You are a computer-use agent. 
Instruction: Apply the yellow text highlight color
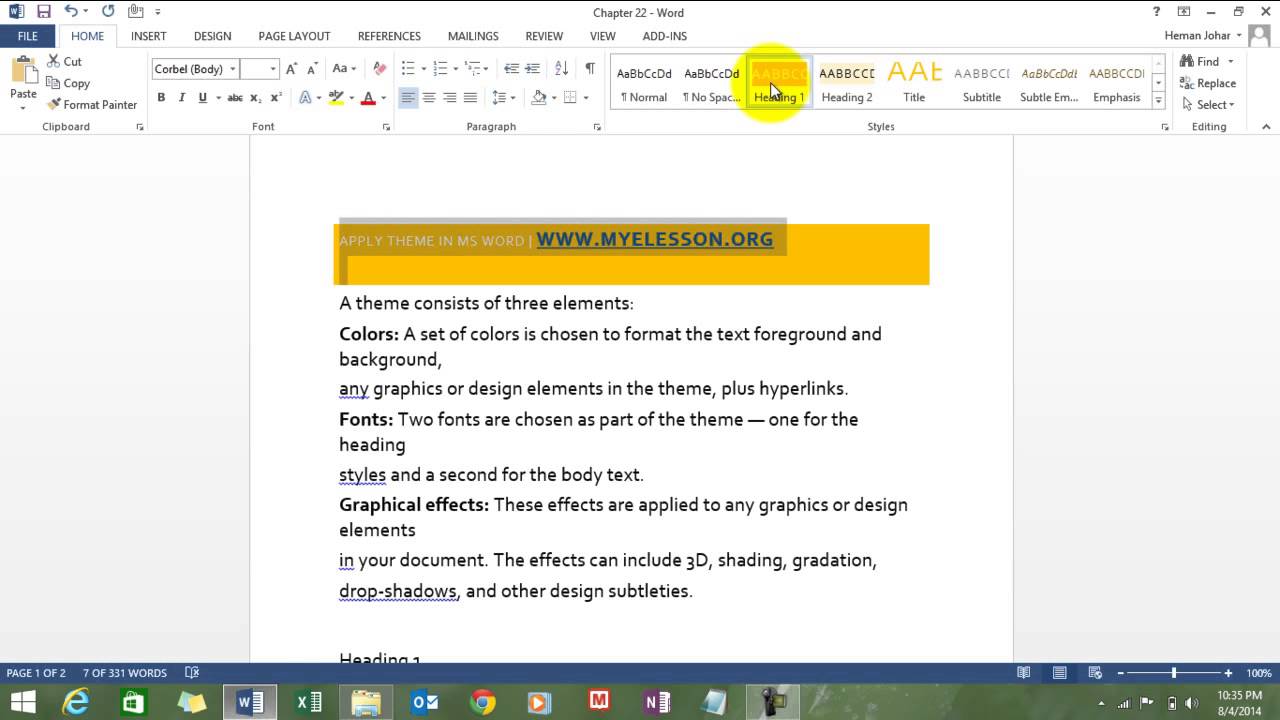[336, 97]
